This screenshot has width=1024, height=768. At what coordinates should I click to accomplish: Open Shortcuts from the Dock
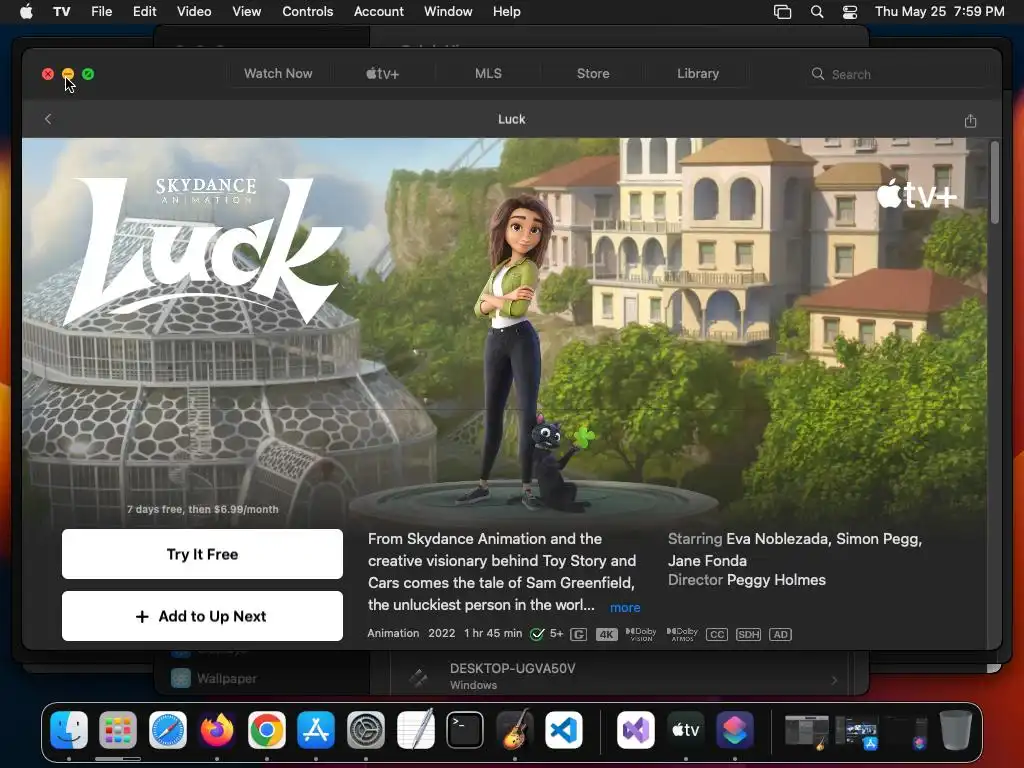[x=735, y=729]
